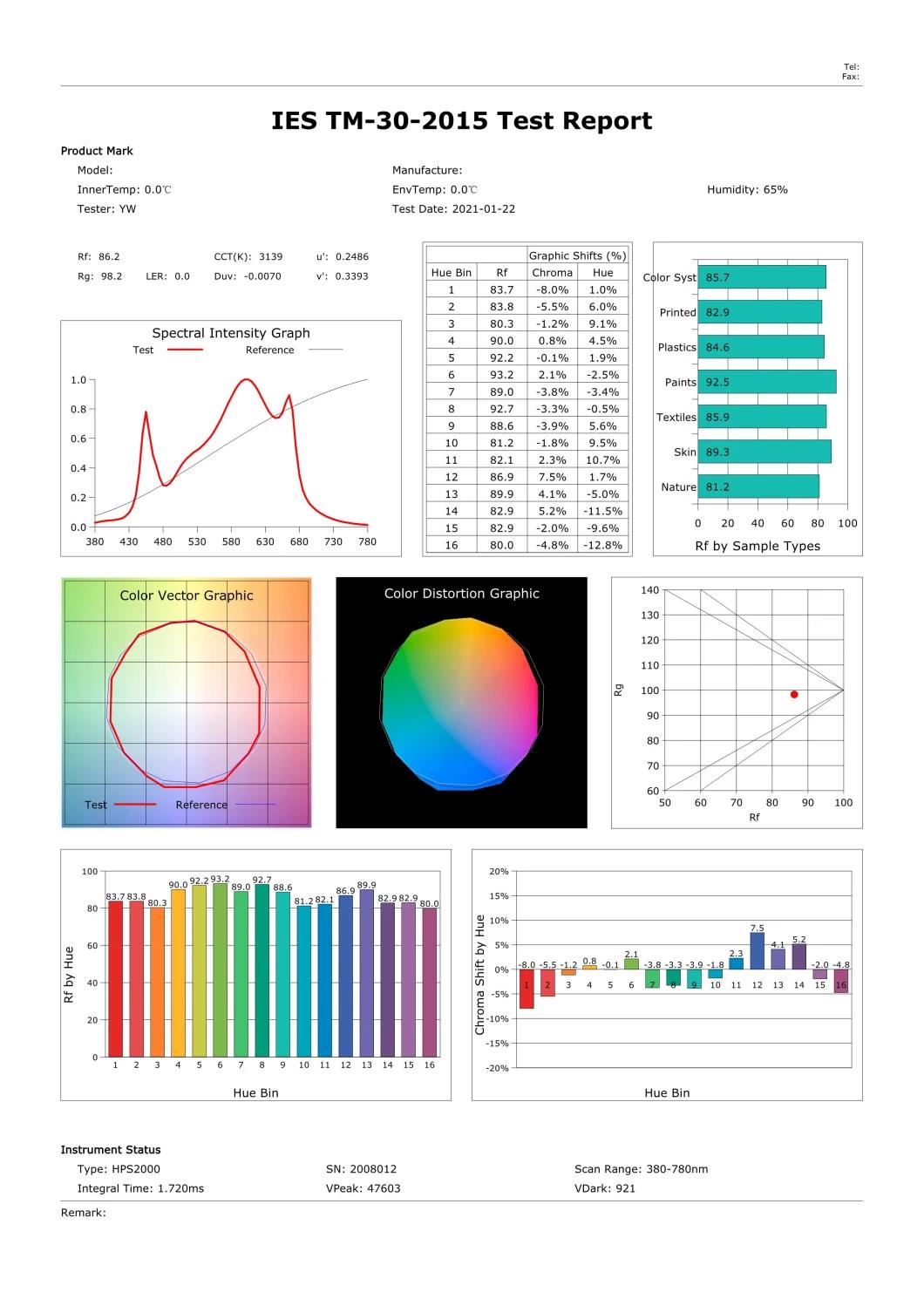Click the 5.2 purple chroma shift bar bin 14
Screen dimensions: 924x1306
coord(798,956)
